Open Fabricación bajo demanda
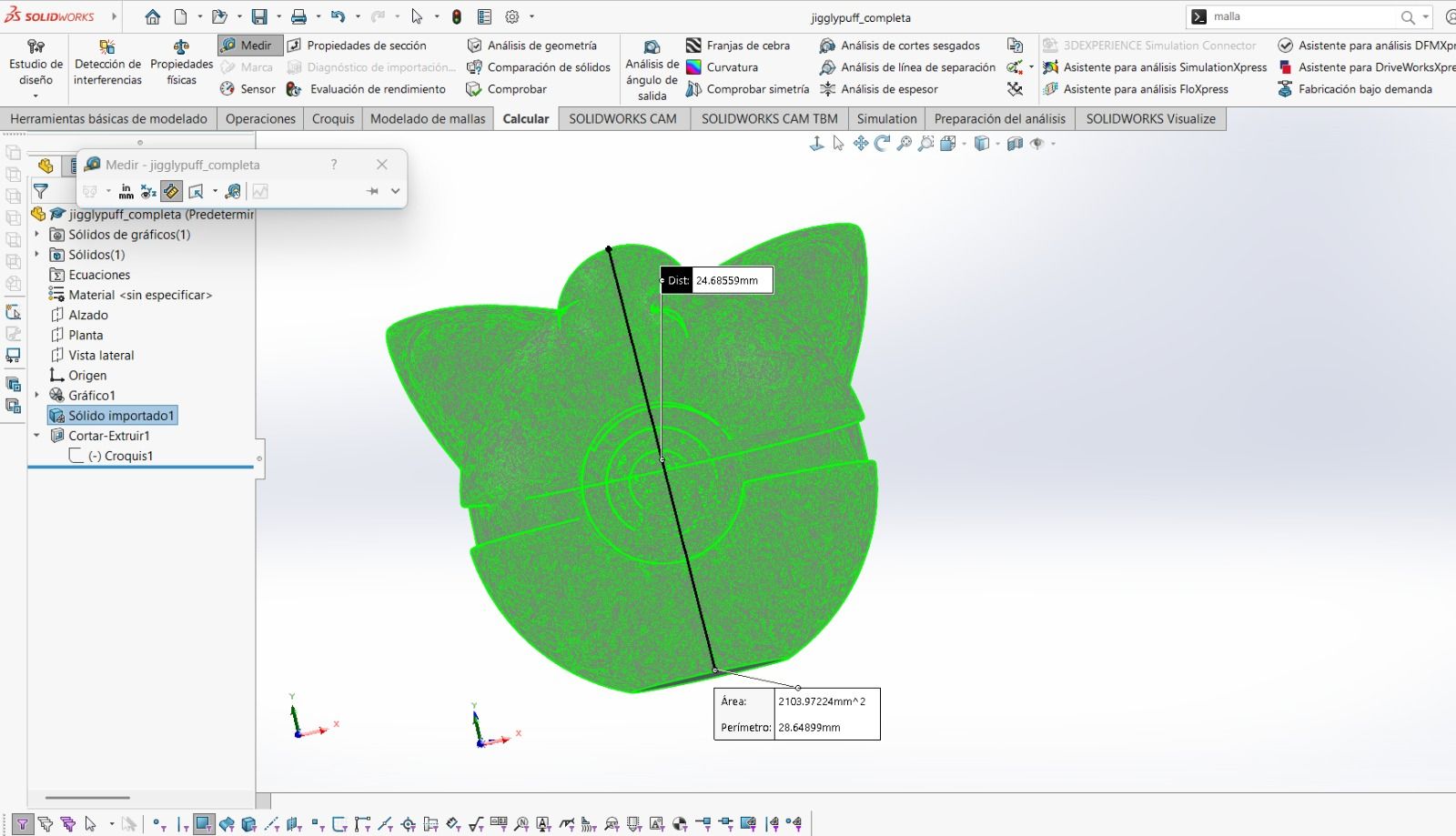 click(1355, 89)
